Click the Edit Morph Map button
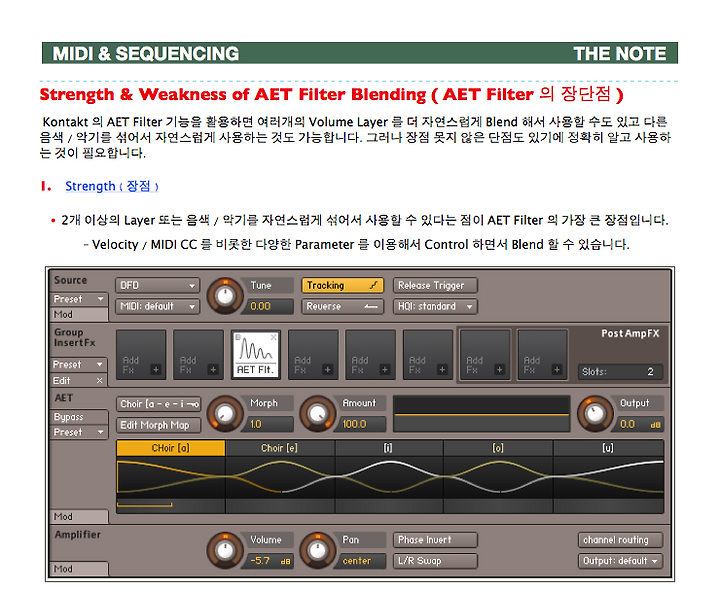 158,425
